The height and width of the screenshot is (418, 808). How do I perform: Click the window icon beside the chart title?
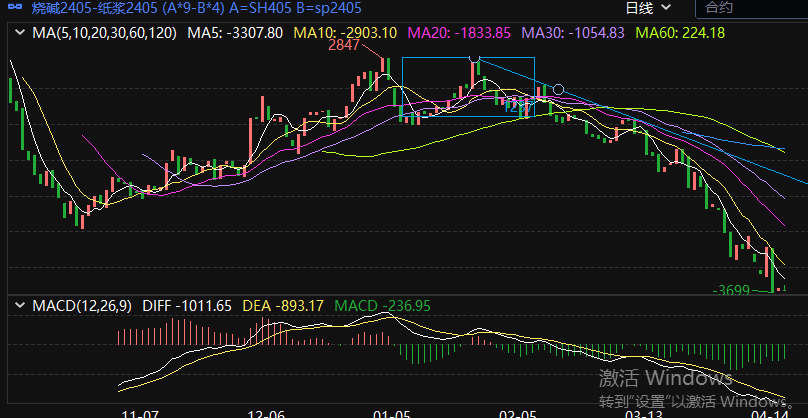pyautogui.click(x=16, y=9)
